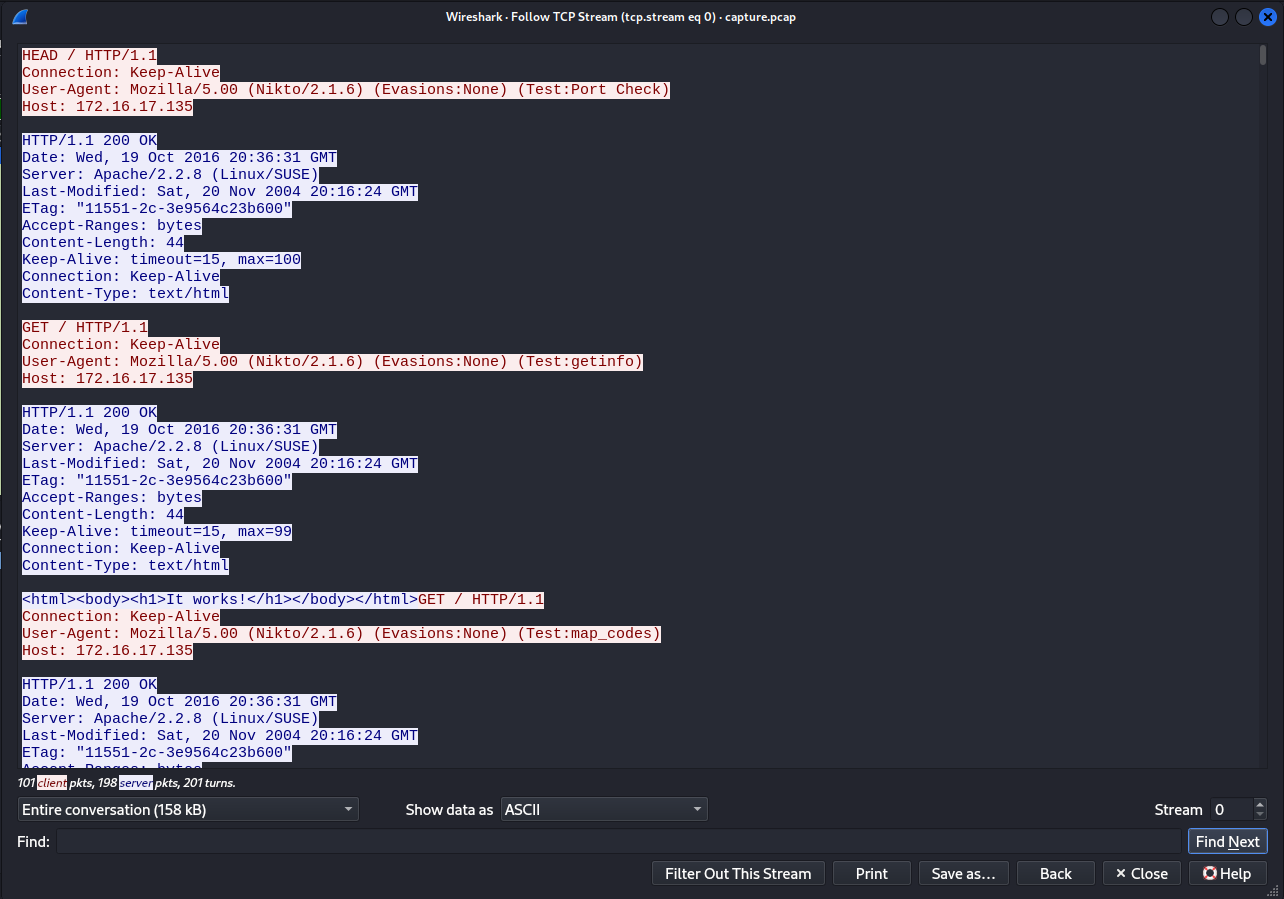1284x899 pixels.
Task: Open the Show data as ASCII dropdown
Action: coord(604,809)
